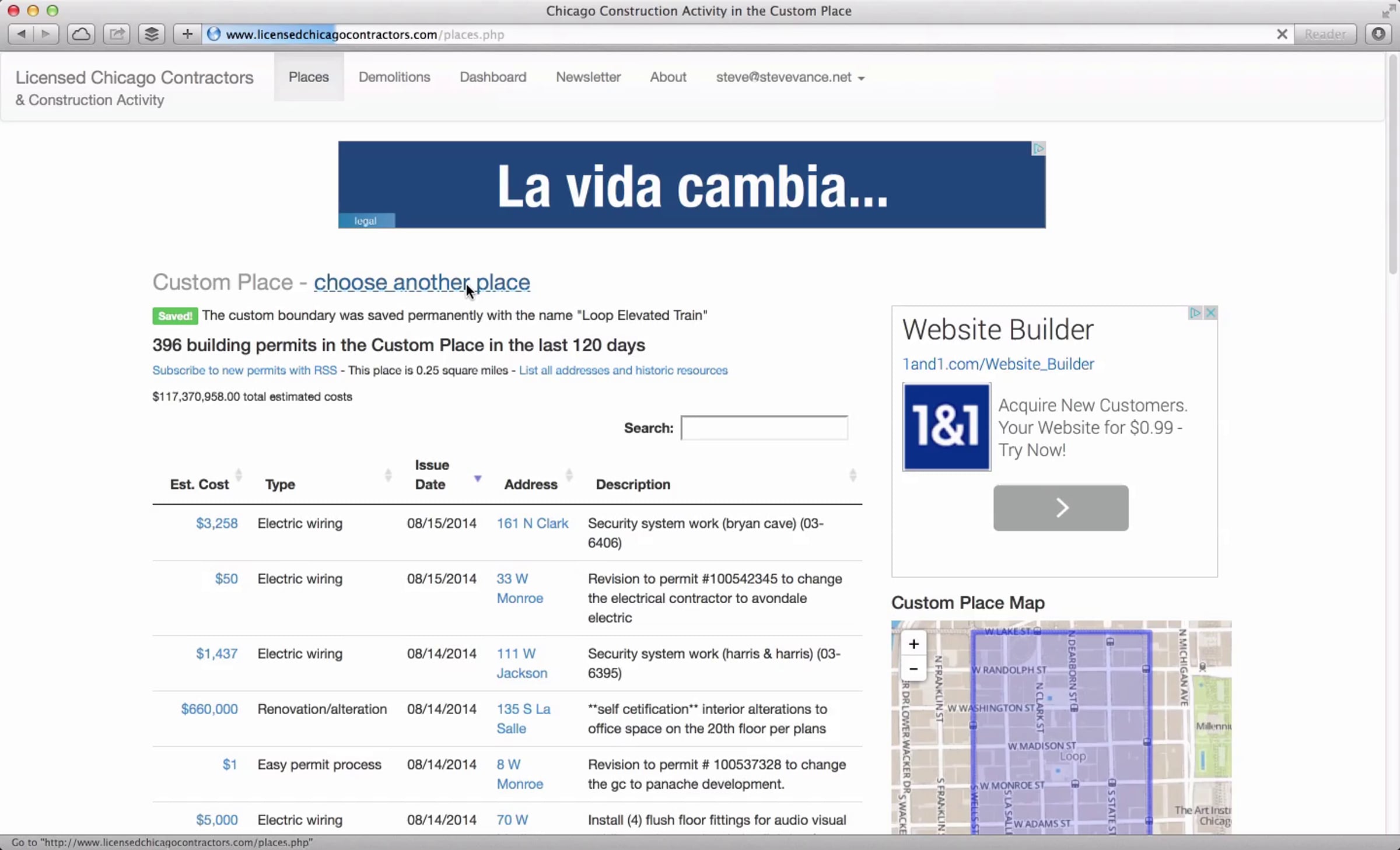The height and width of the screenshot is (850, 1400).
Task: Open the reading list layers icon
Action: click(151, 34)
